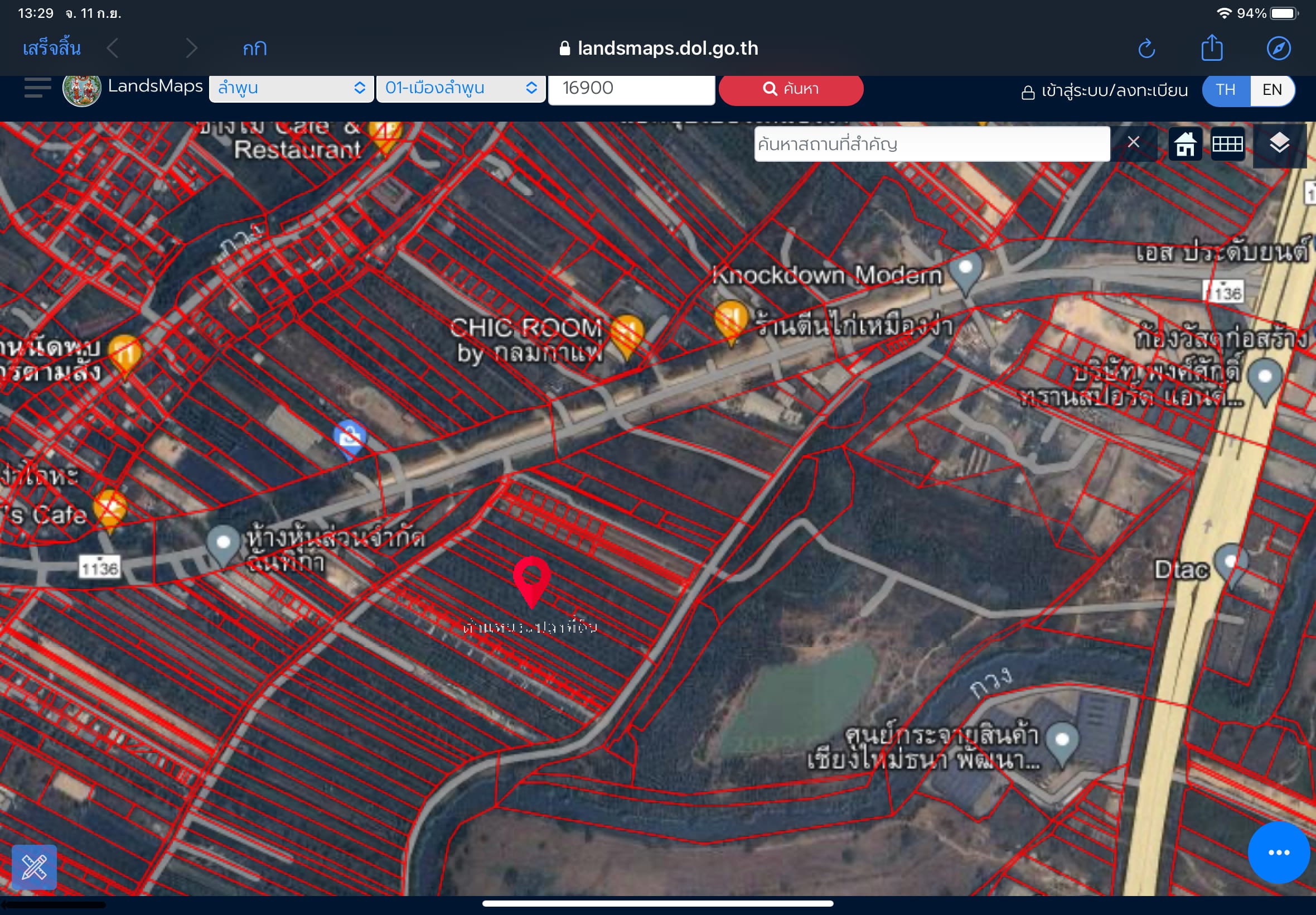Open the grid table view icon
Screen dimensions: 1316x915
(1227, 144)
